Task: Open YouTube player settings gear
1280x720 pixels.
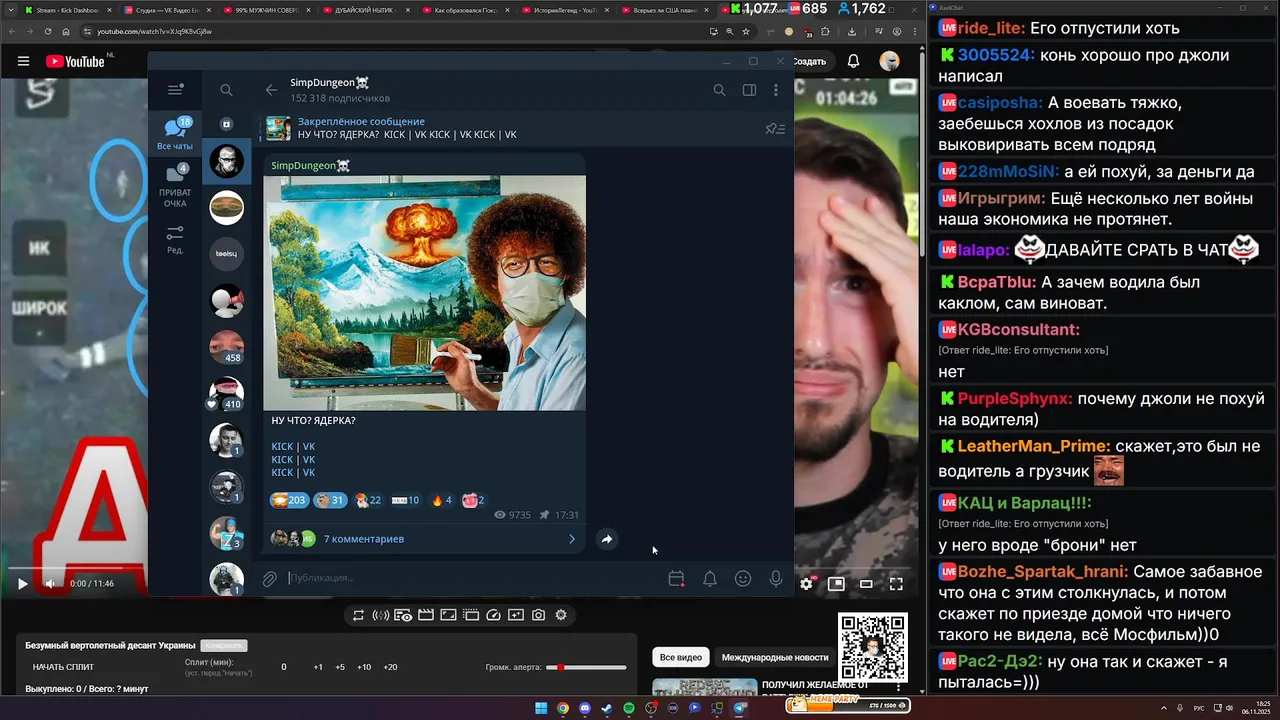Action: point(806,584)
